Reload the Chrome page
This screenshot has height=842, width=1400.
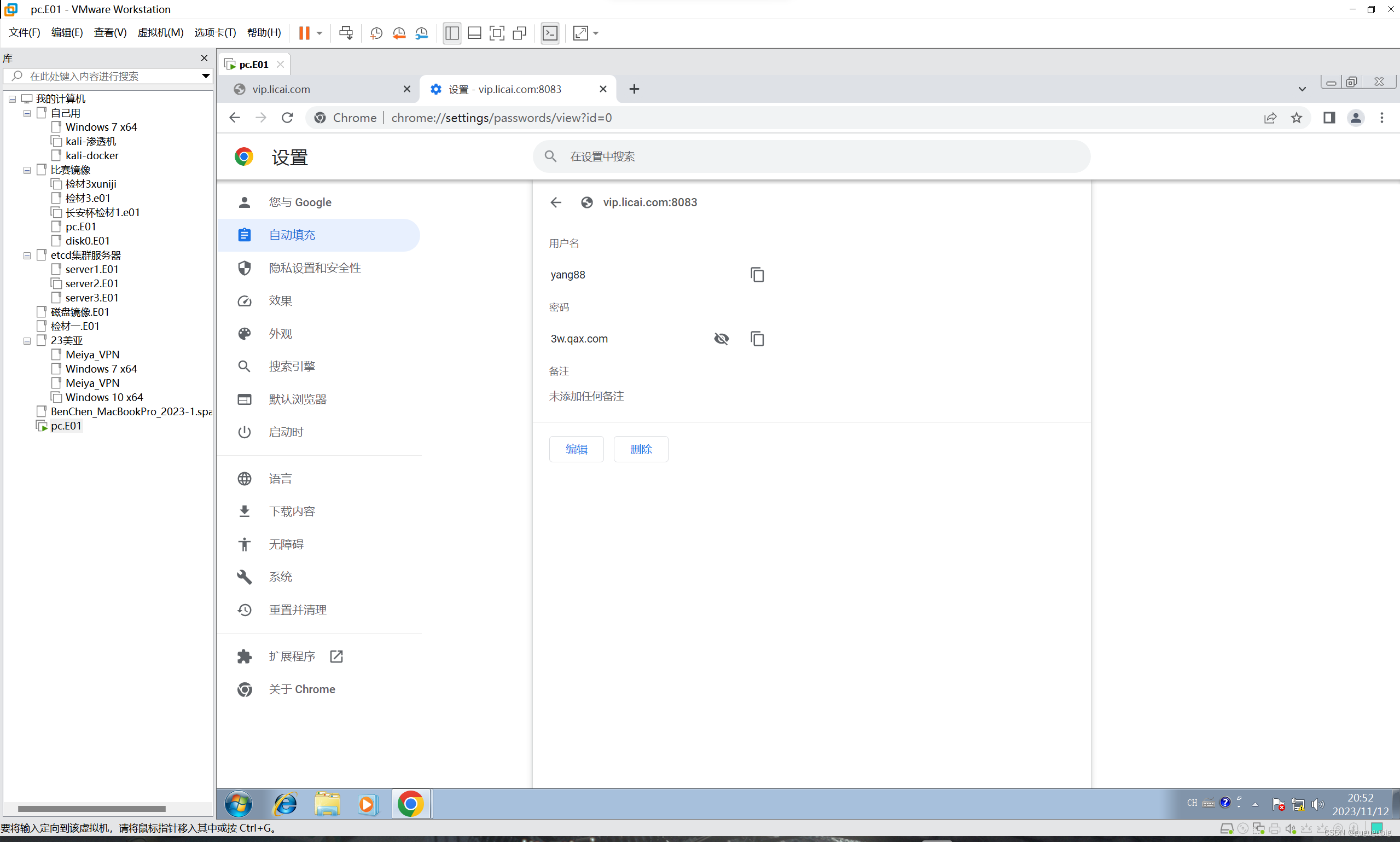[x=288, y=118]
